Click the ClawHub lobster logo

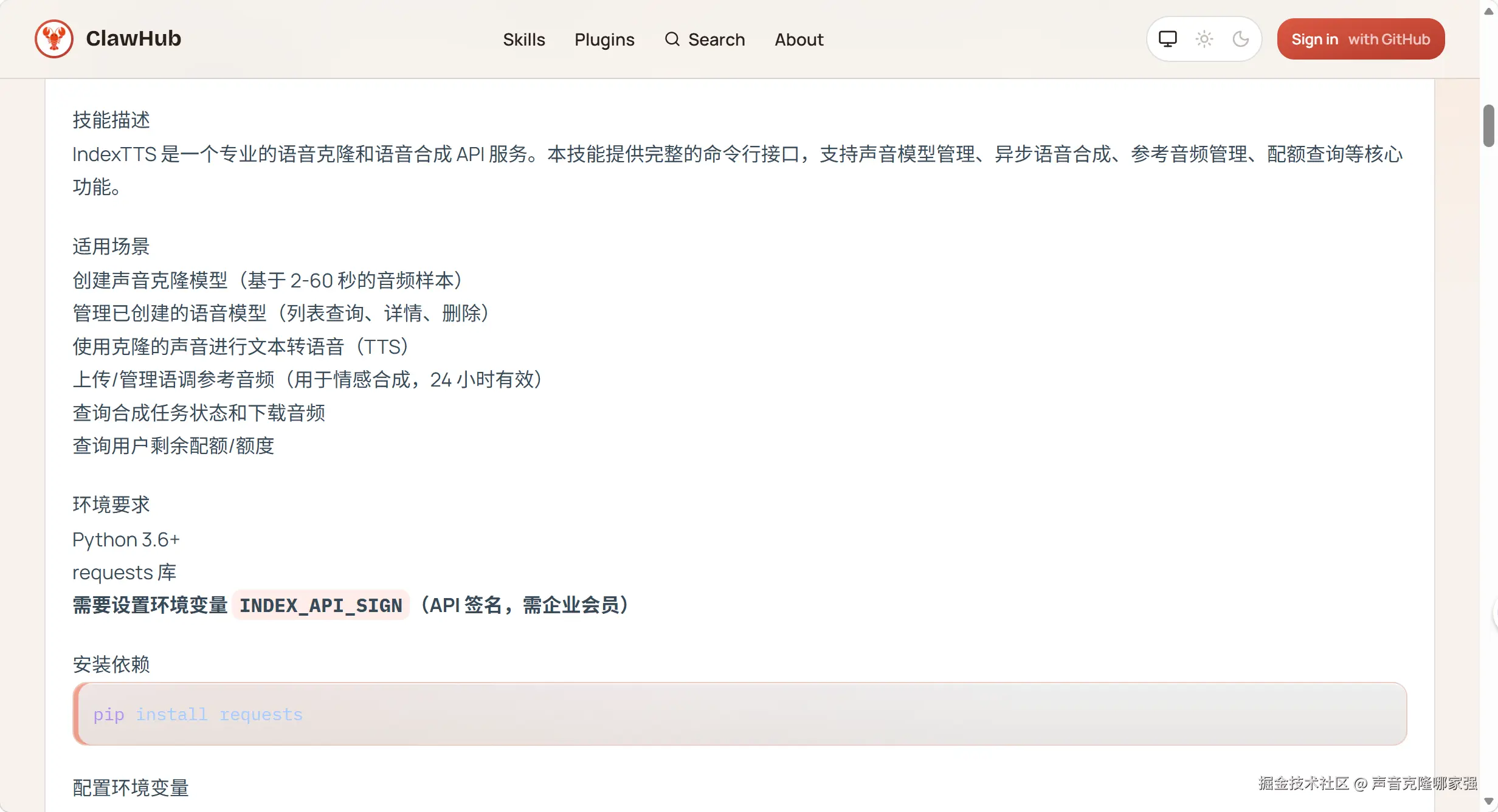coord(53,38)
